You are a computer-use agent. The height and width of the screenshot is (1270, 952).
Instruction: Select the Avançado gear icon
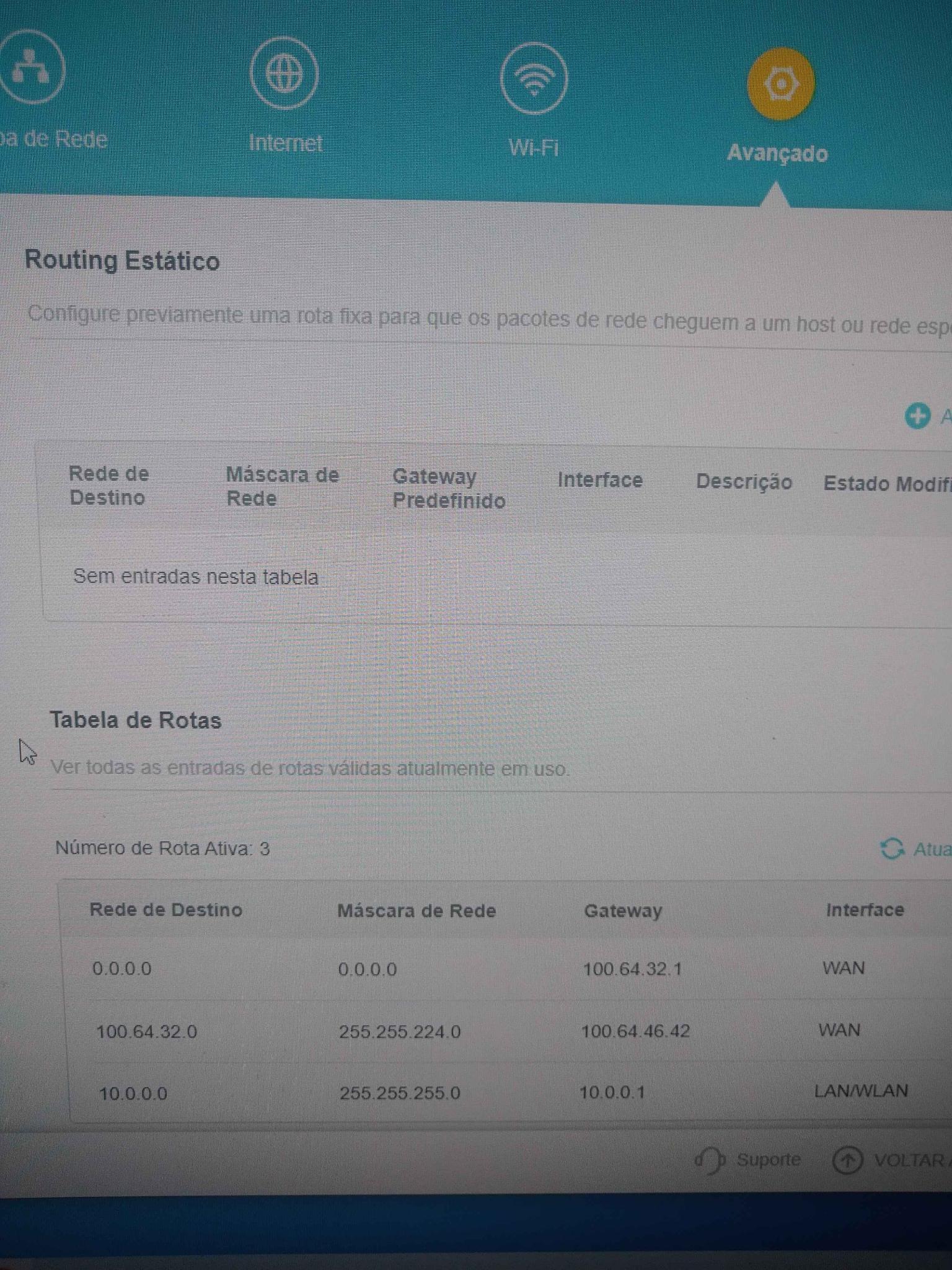780,84
